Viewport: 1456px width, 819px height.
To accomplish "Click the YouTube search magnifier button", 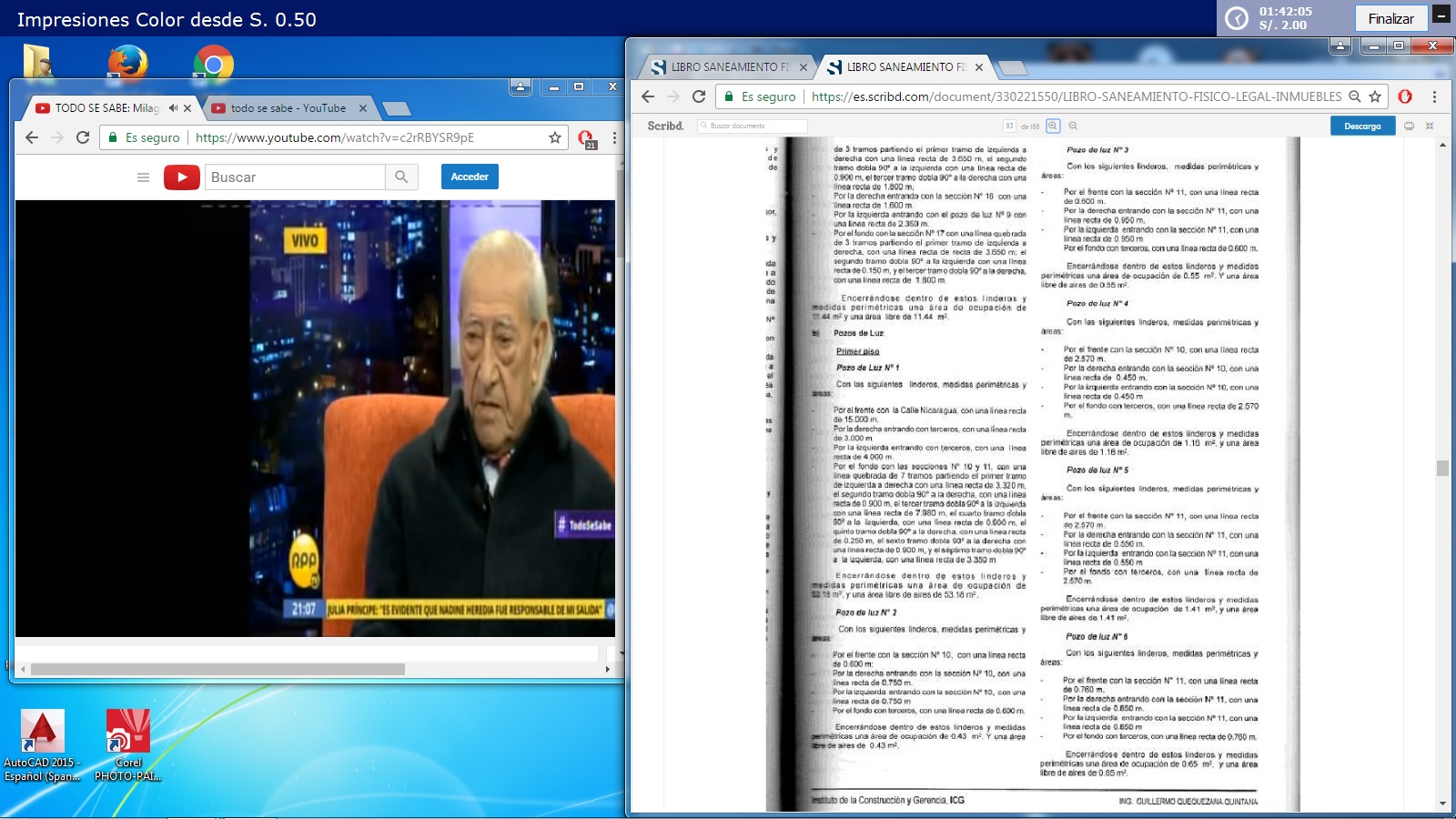I will tap(401, 177).
